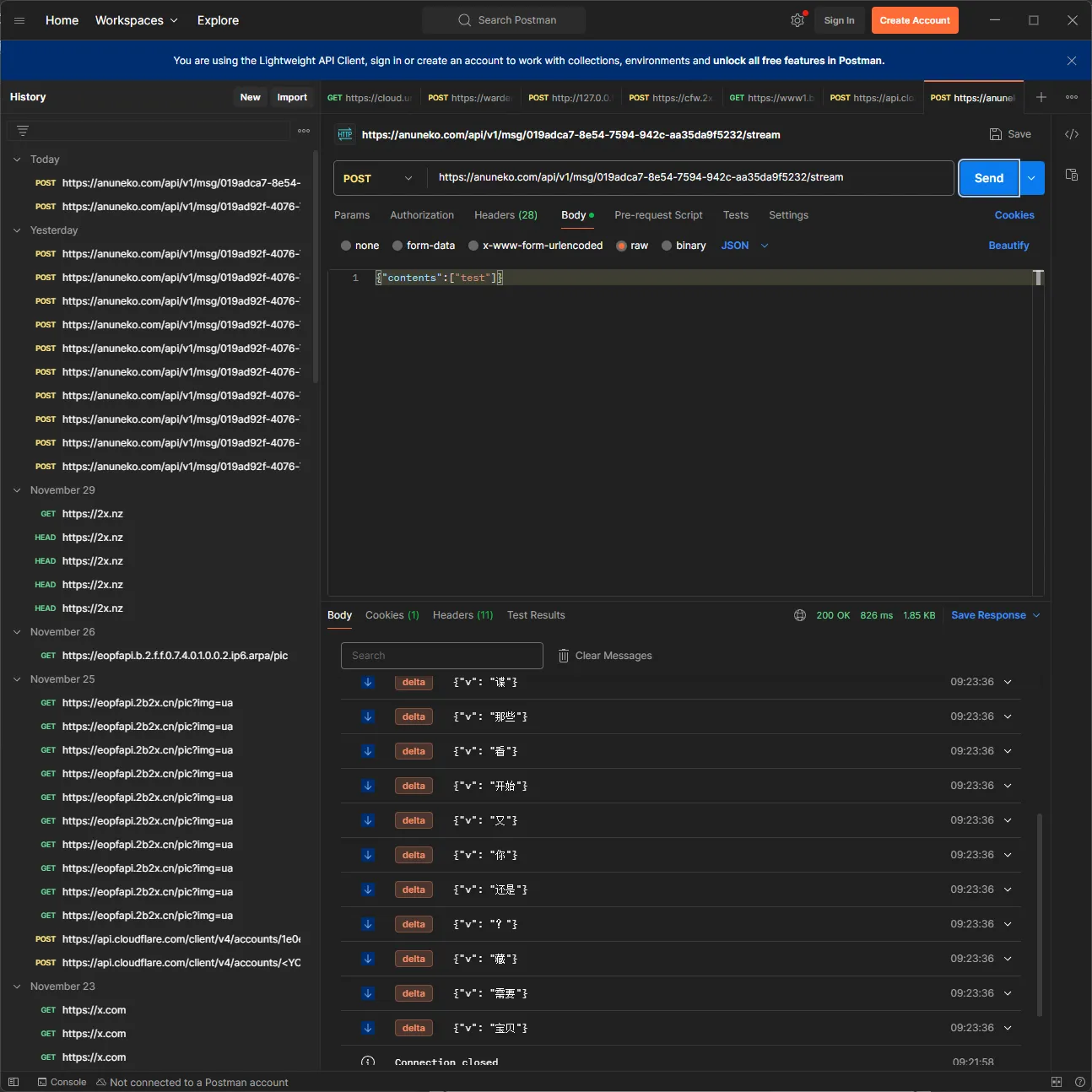Open the network globe icon
Screen dimensions: 1092x1092
click(x=799, y=615)
